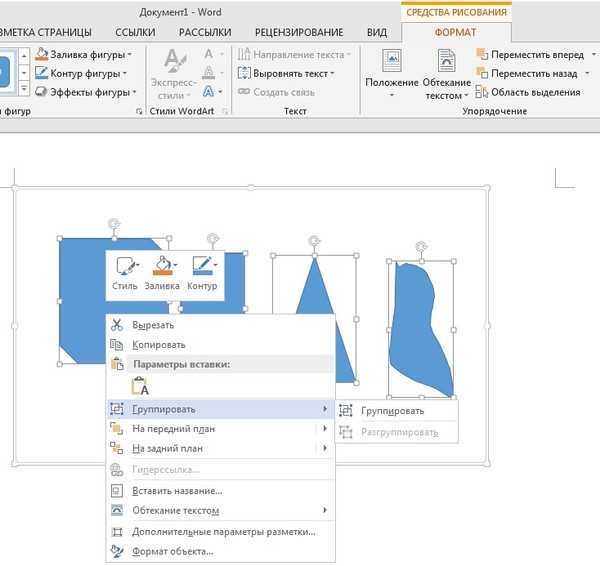Screen dimensions: 600x566
Task: Expand the На передний план submenu
Action: click(324, 428)
